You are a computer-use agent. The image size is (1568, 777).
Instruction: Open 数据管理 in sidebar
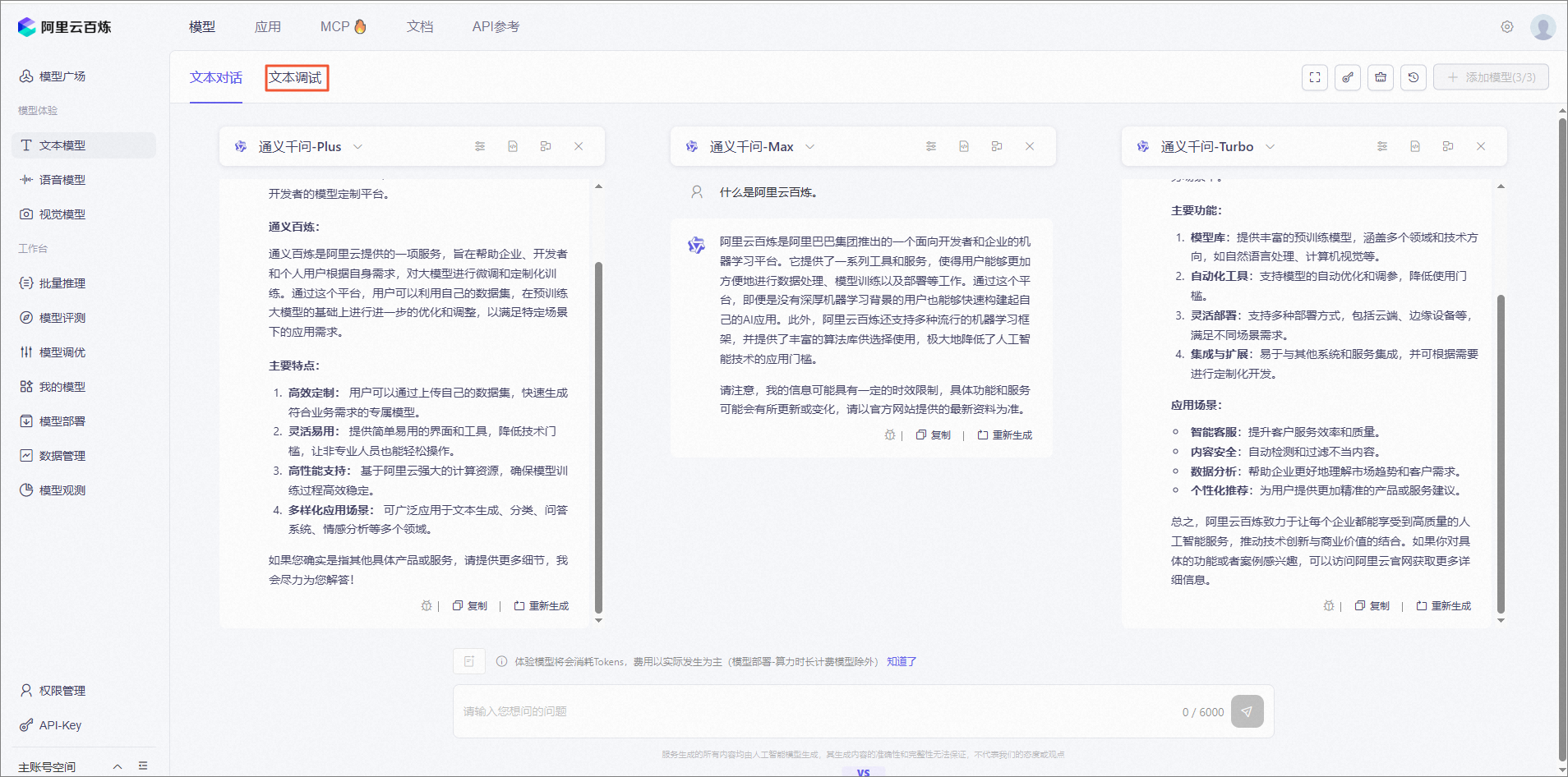(84, 456)
